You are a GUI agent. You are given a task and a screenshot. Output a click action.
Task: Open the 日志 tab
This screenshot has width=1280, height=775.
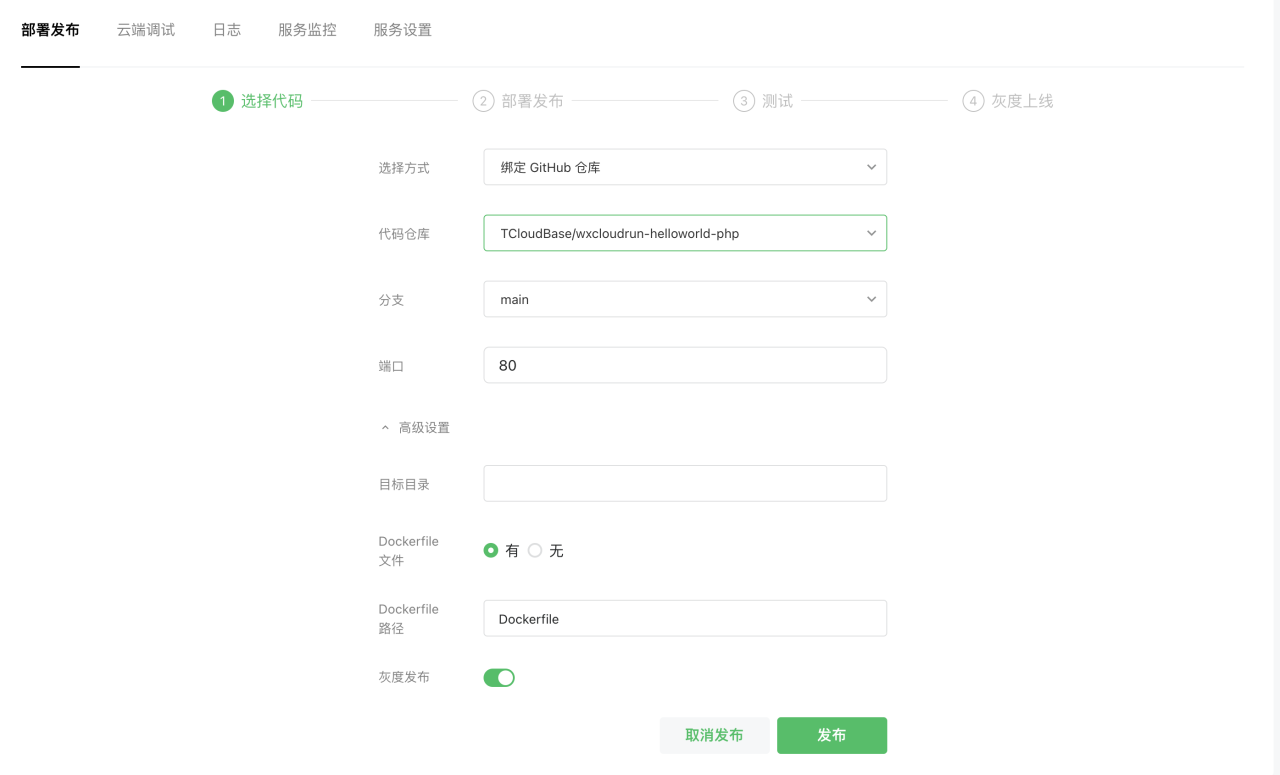pos(227,30)
